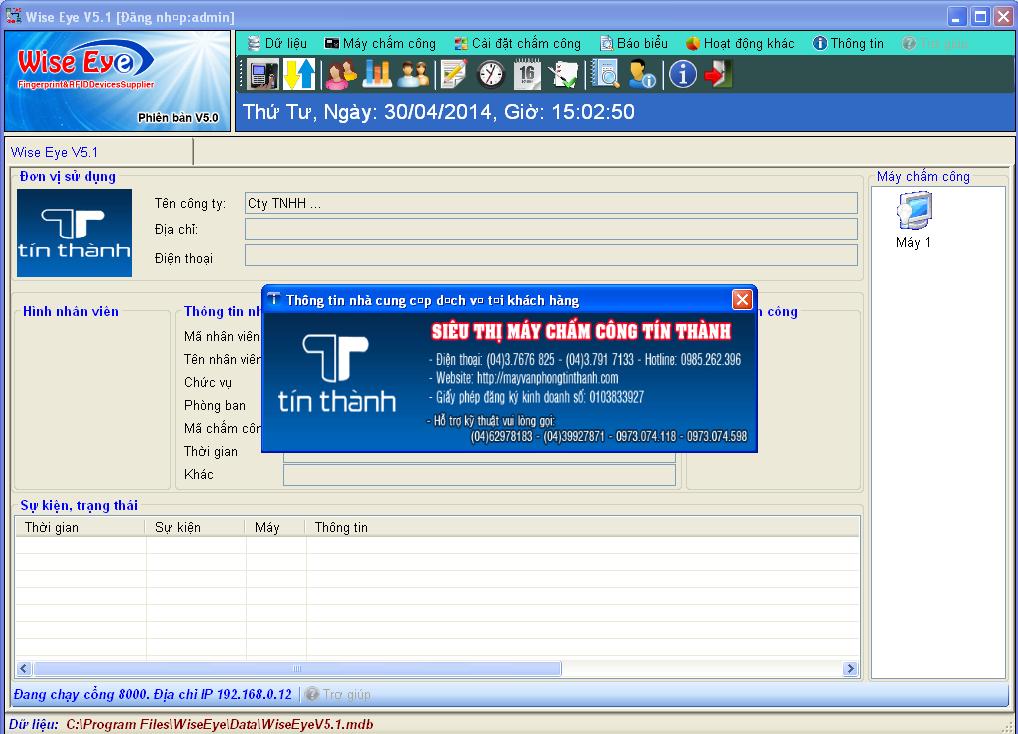
Task: Open the Máy chấm công menu
Action: tap(380, 43)
